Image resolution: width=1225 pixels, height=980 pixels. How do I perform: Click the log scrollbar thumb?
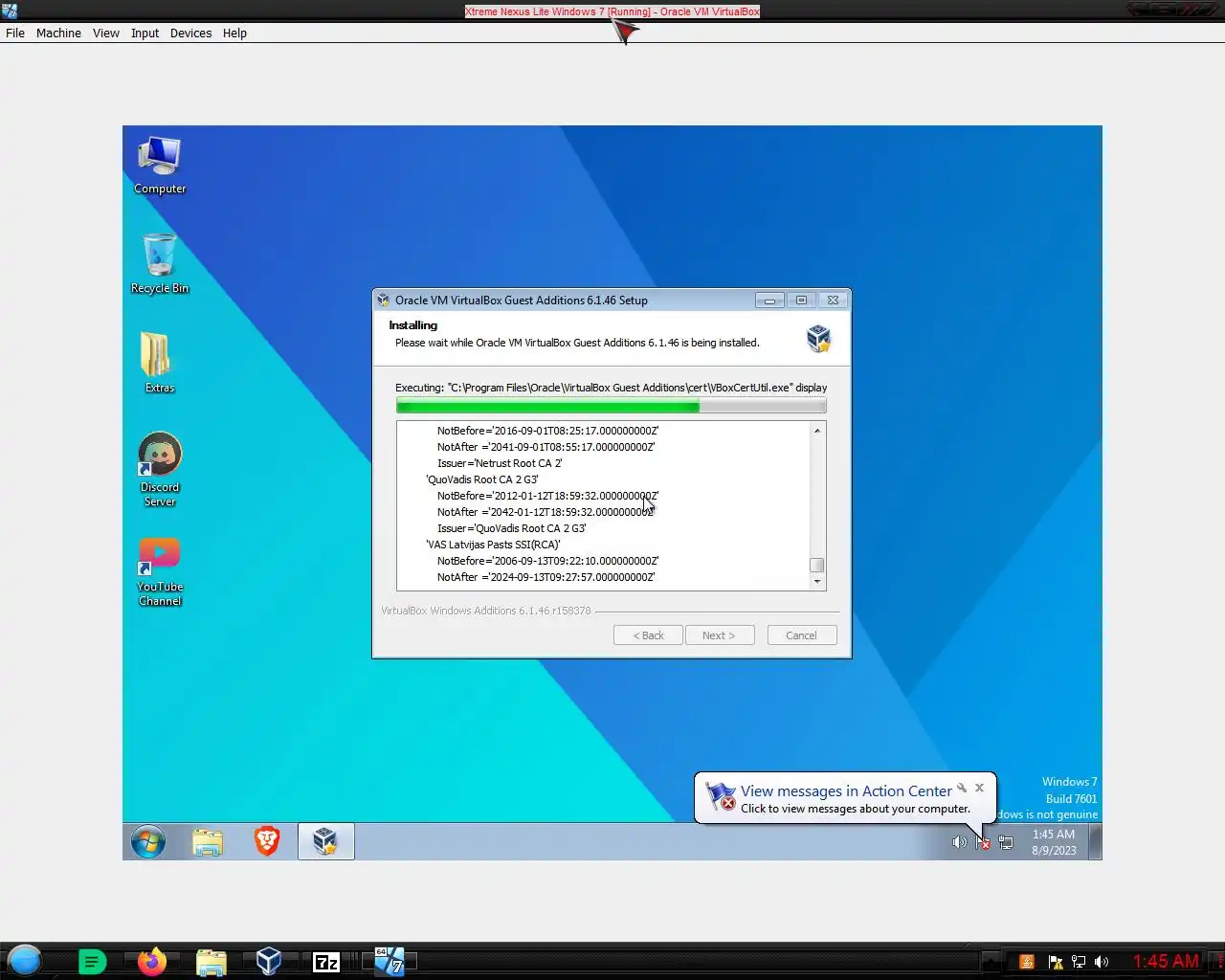(817, 565)
